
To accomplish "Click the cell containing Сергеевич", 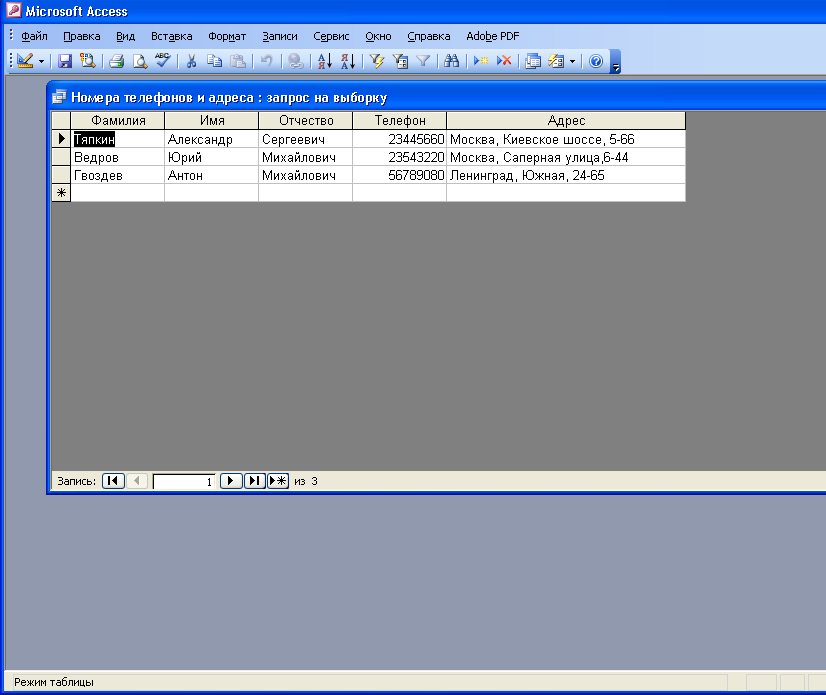I will click(306, 139).
